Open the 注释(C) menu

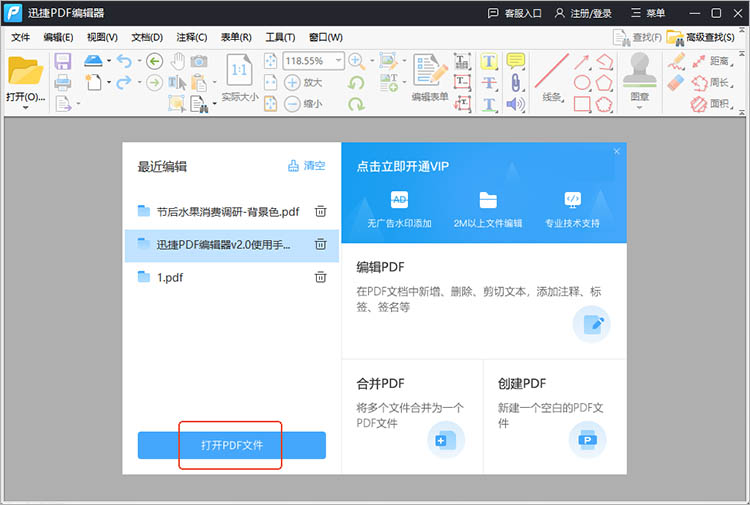tap(191, 37)
